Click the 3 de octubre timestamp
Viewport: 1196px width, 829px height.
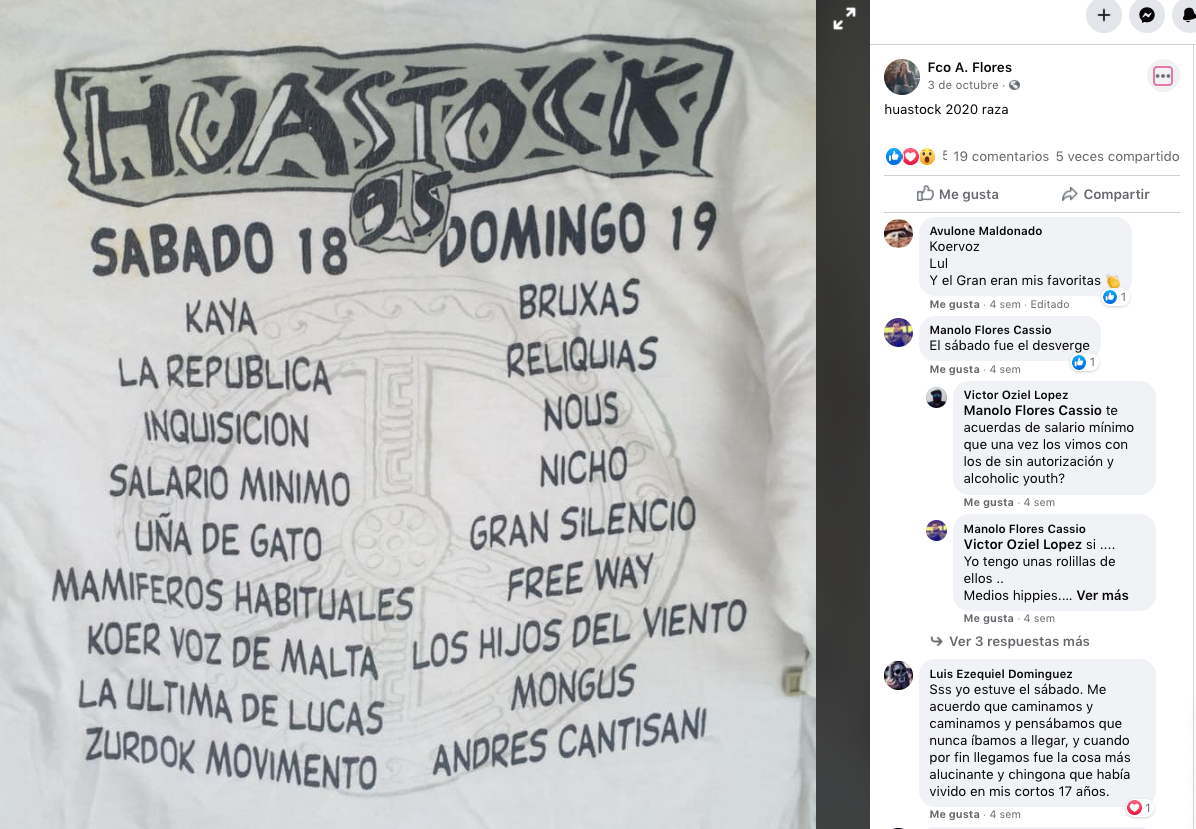[963, 85]
